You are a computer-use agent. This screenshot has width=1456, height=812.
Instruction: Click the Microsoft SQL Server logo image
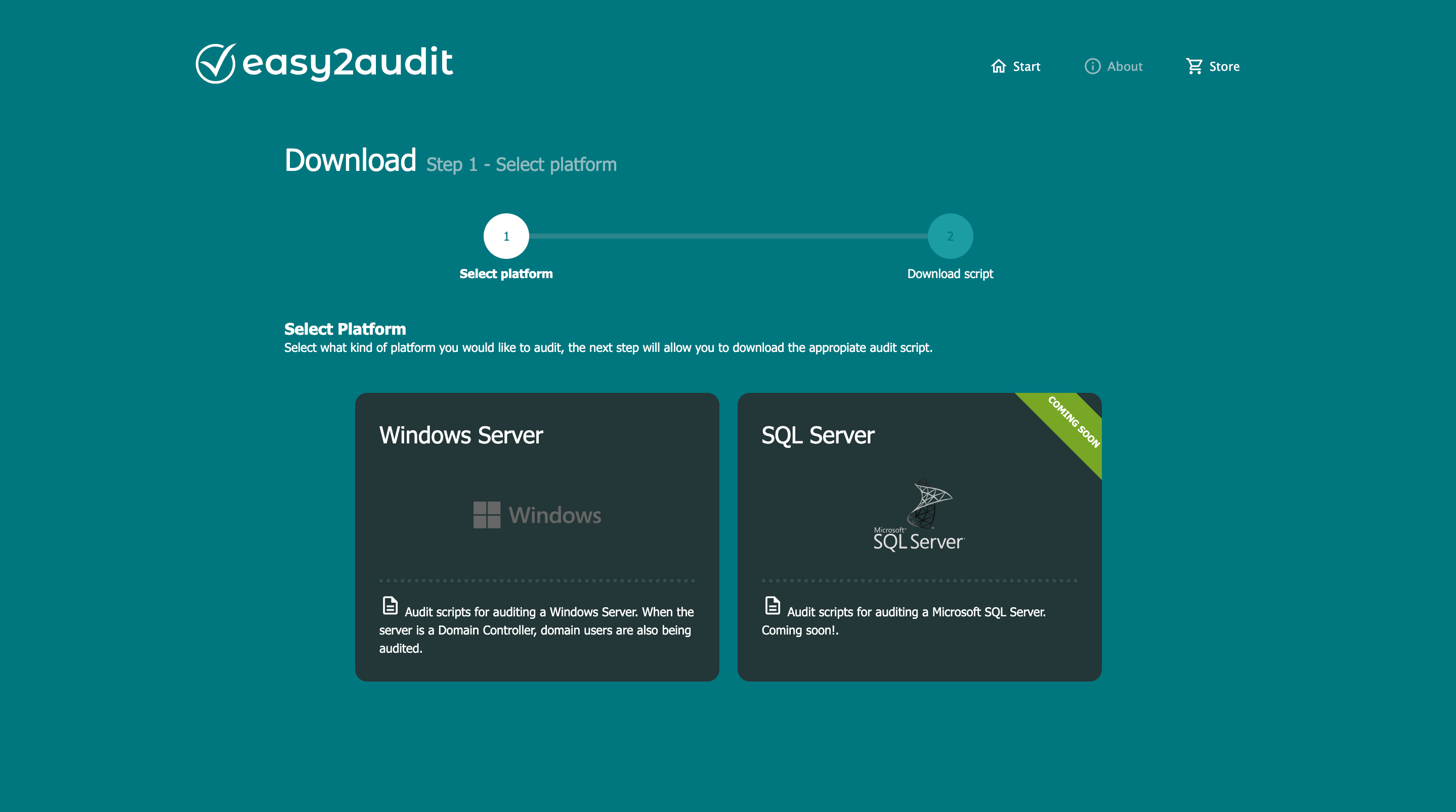pyautogui.click(x=919, y=515)
